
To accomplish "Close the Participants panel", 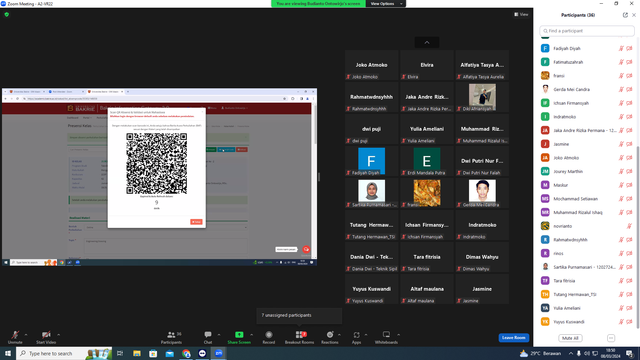I will pos(634,15).
